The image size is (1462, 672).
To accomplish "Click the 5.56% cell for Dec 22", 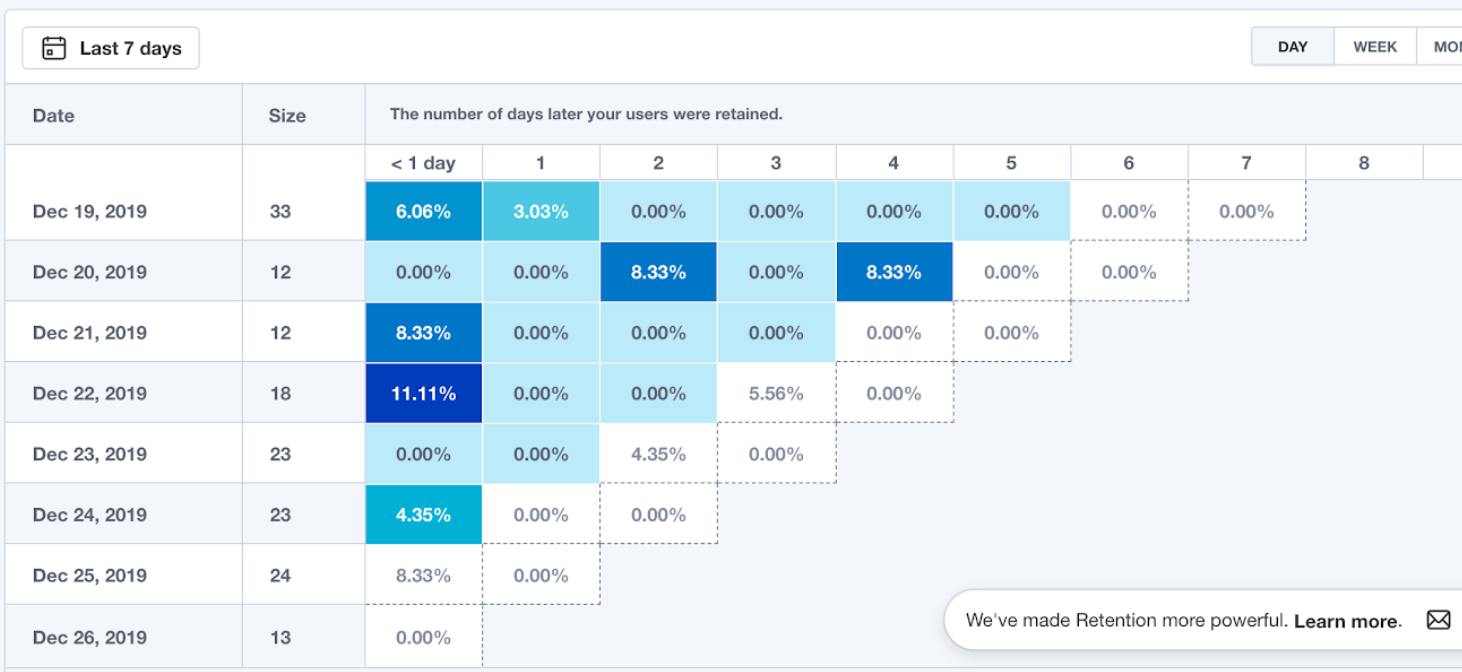I will [776, 393].
